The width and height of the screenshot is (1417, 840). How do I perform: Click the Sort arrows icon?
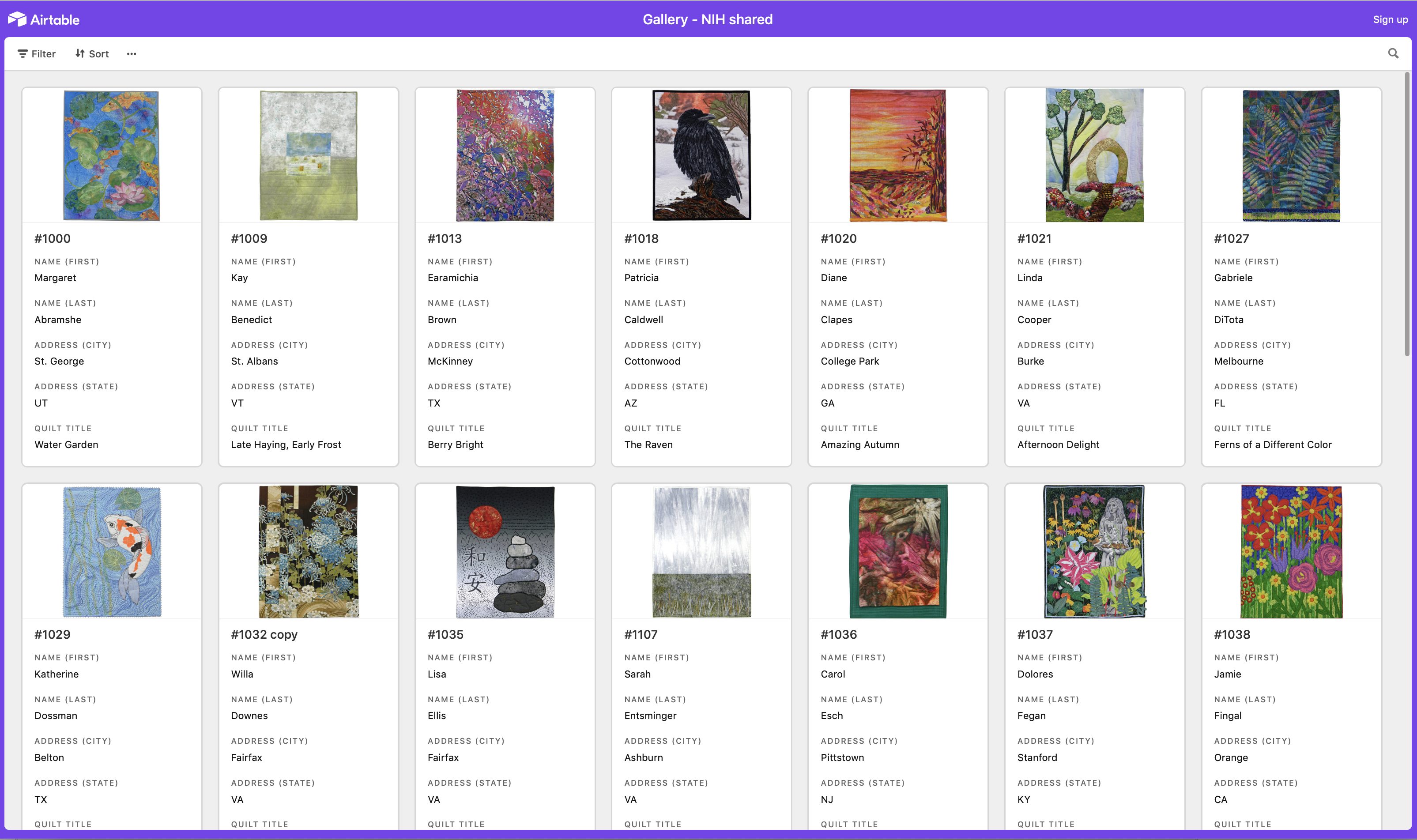click(x=80, y=54)
